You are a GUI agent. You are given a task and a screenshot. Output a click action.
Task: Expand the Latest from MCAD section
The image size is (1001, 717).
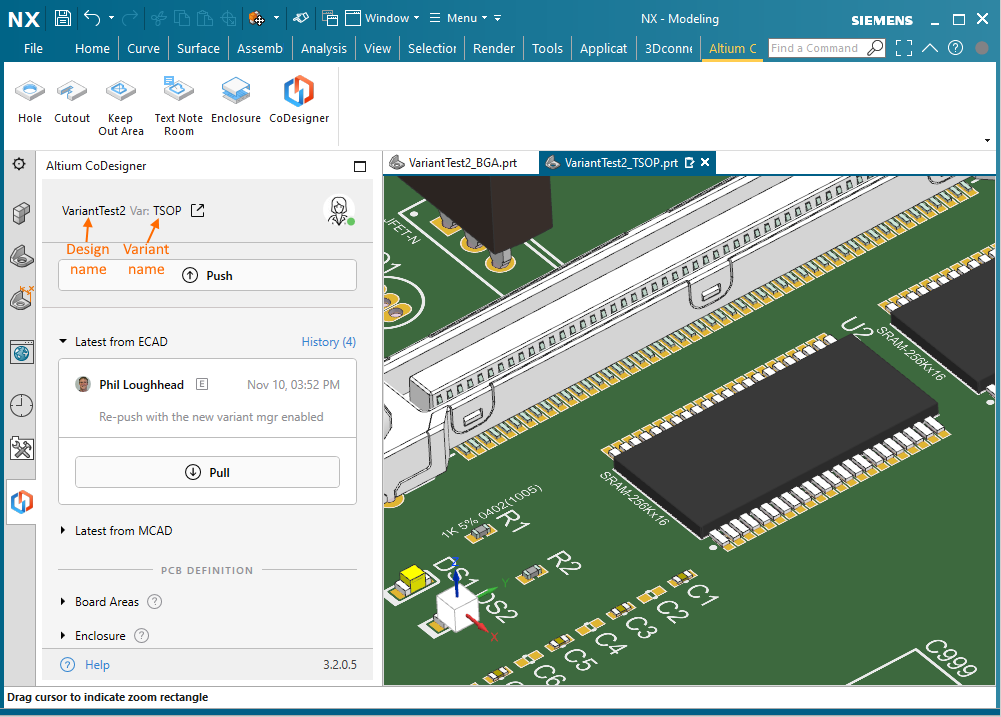[x=63, y=531]
